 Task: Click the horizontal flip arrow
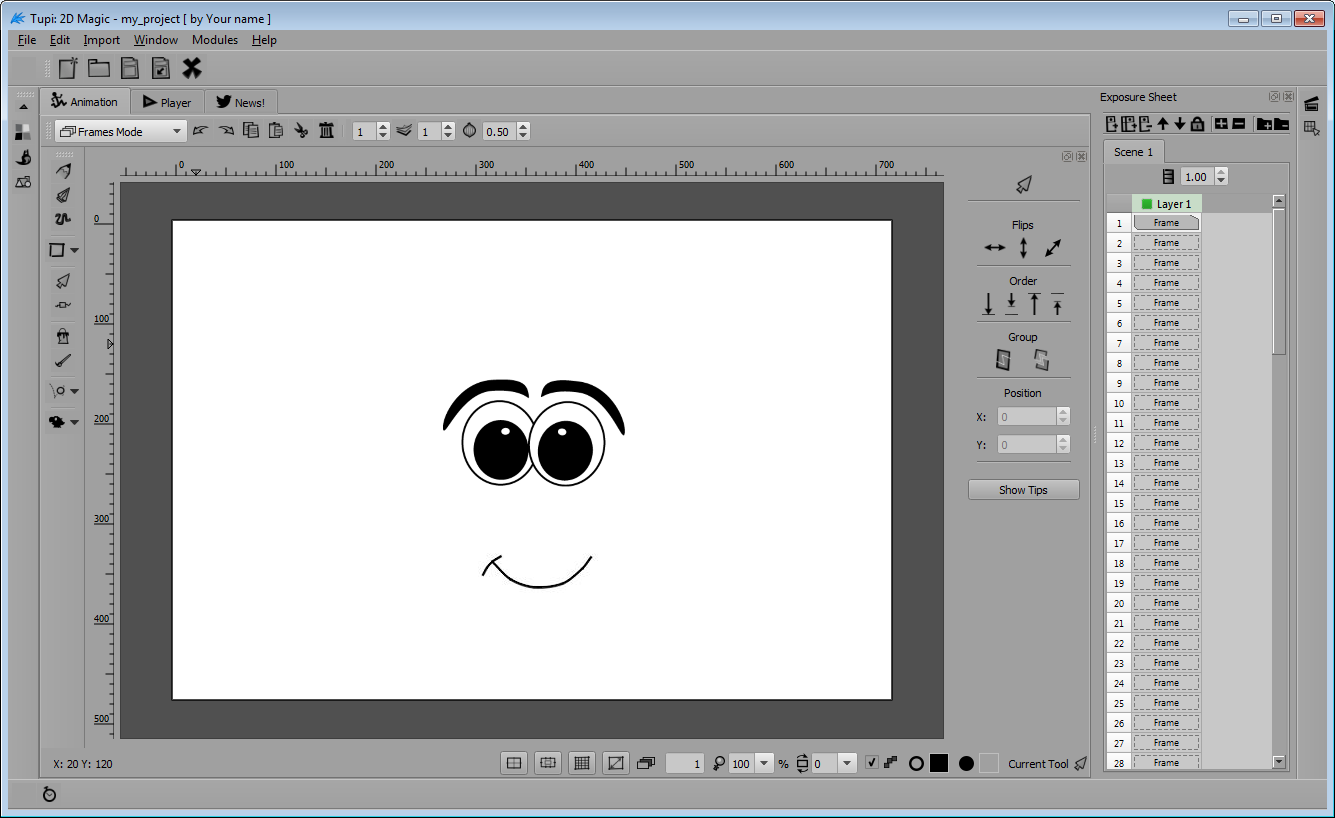coord(994,248)
